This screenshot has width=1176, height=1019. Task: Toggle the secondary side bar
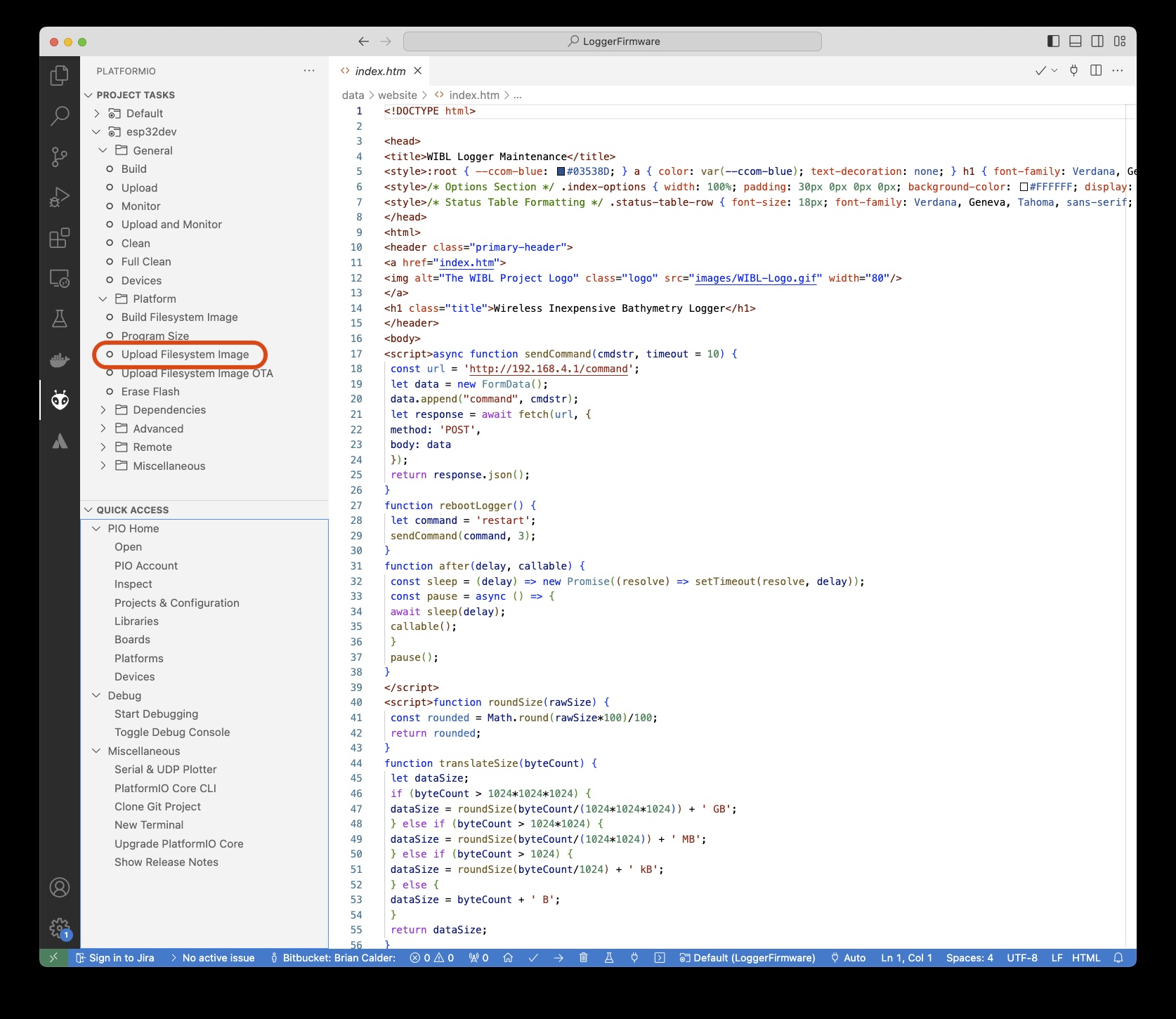(1097, 41)
